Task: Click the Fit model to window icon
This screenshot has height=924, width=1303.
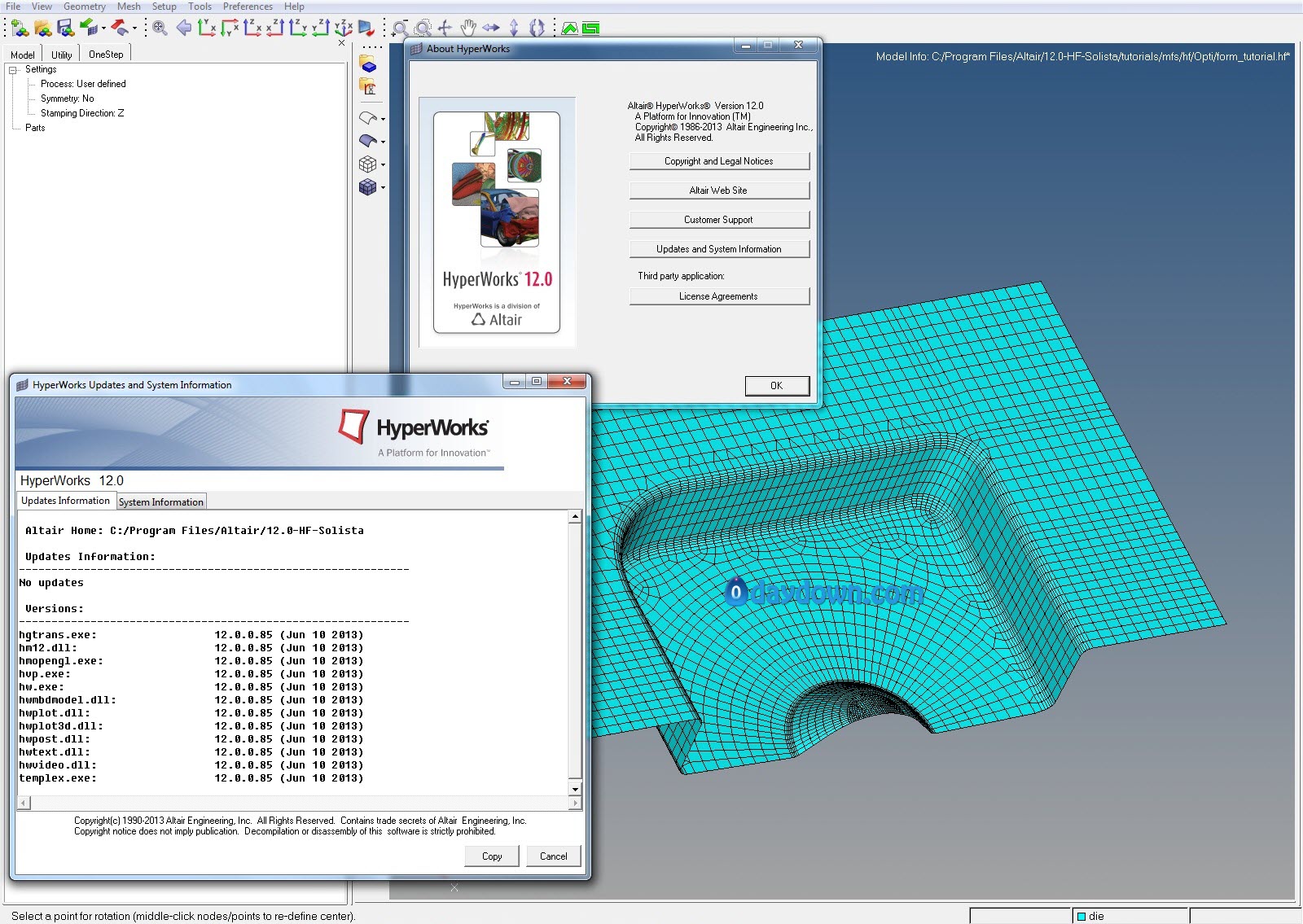Action: (x=160, y=28)
